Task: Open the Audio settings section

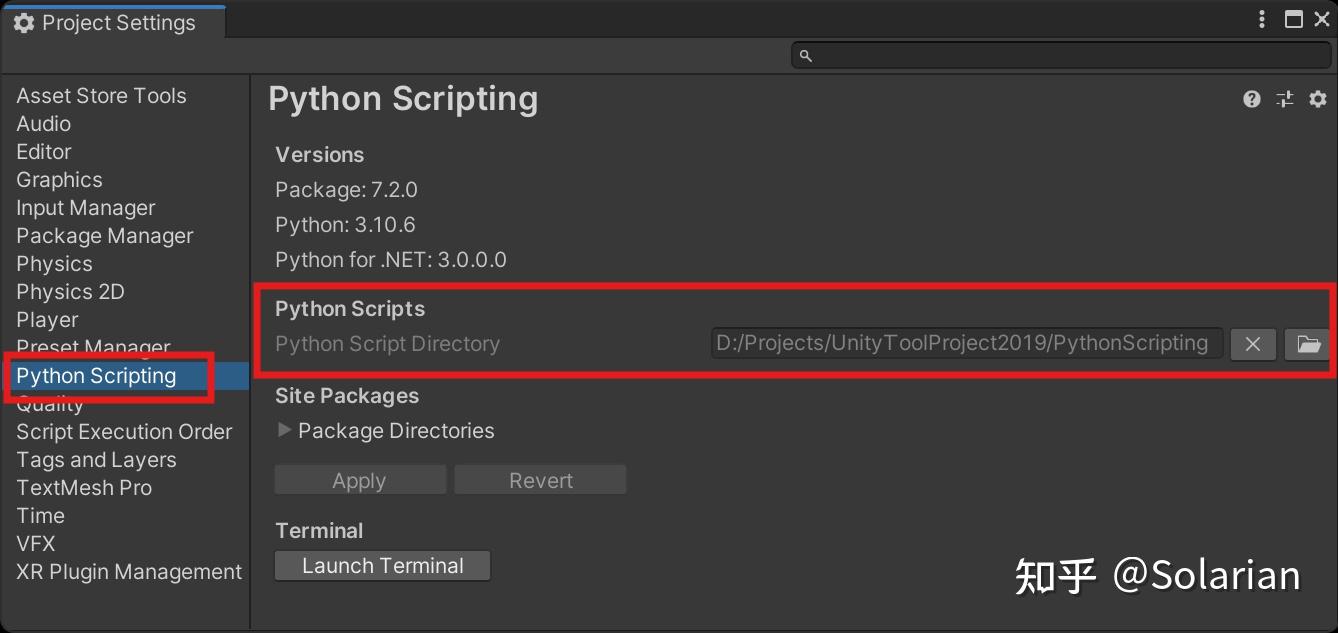Action: pyautogui.click(x=43, y=123)
